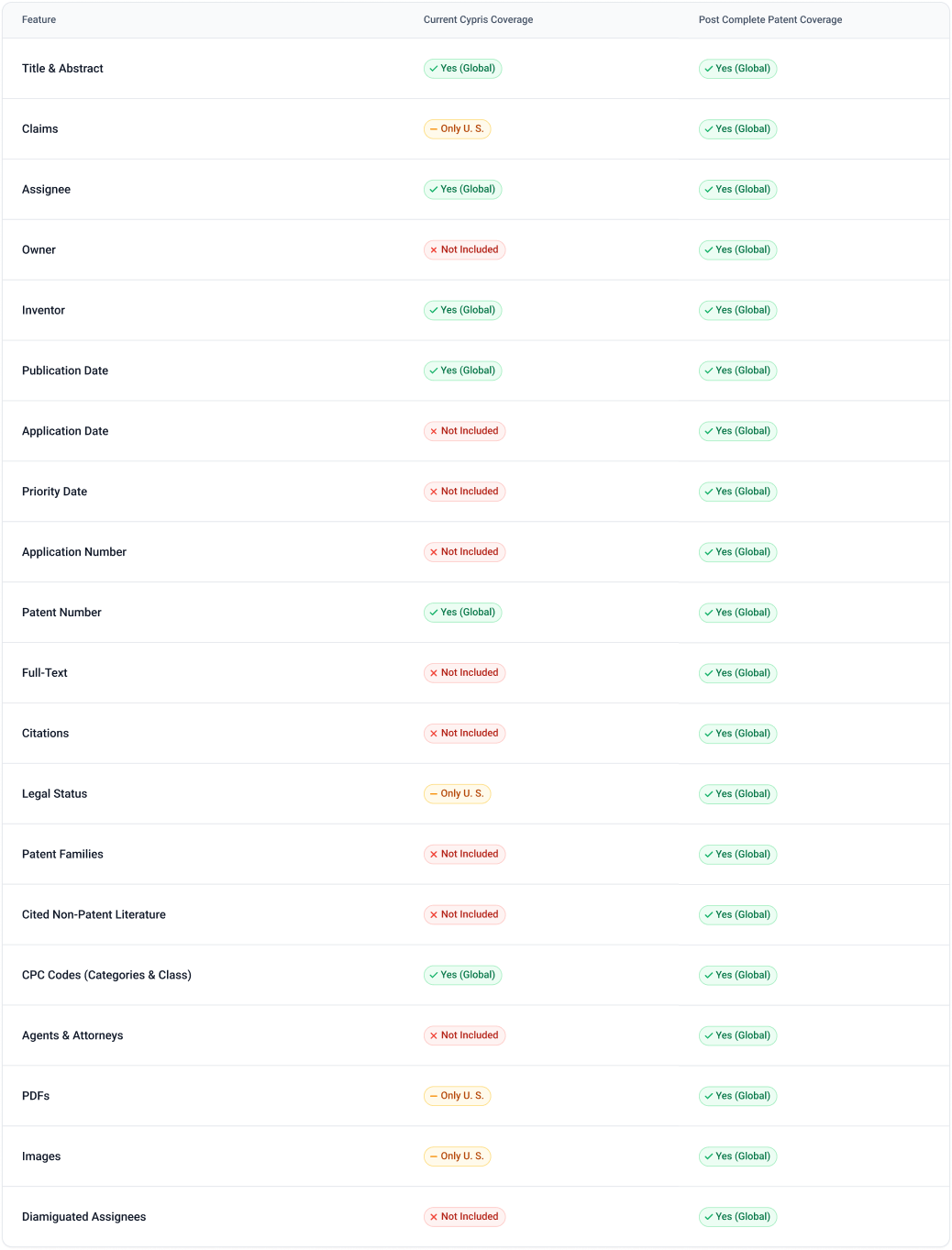Click Yes (Global) Cypris badge for Title & Abstract

point(462,69)
